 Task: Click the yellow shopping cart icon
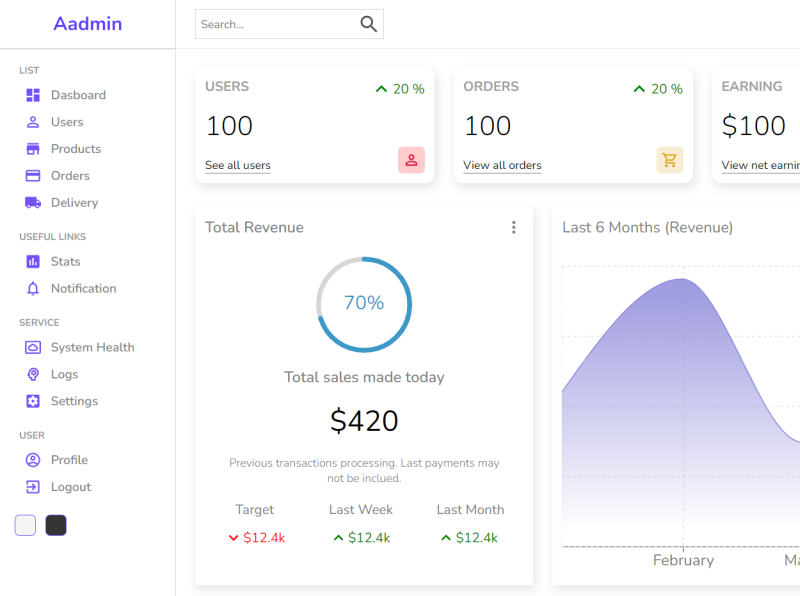669,160
